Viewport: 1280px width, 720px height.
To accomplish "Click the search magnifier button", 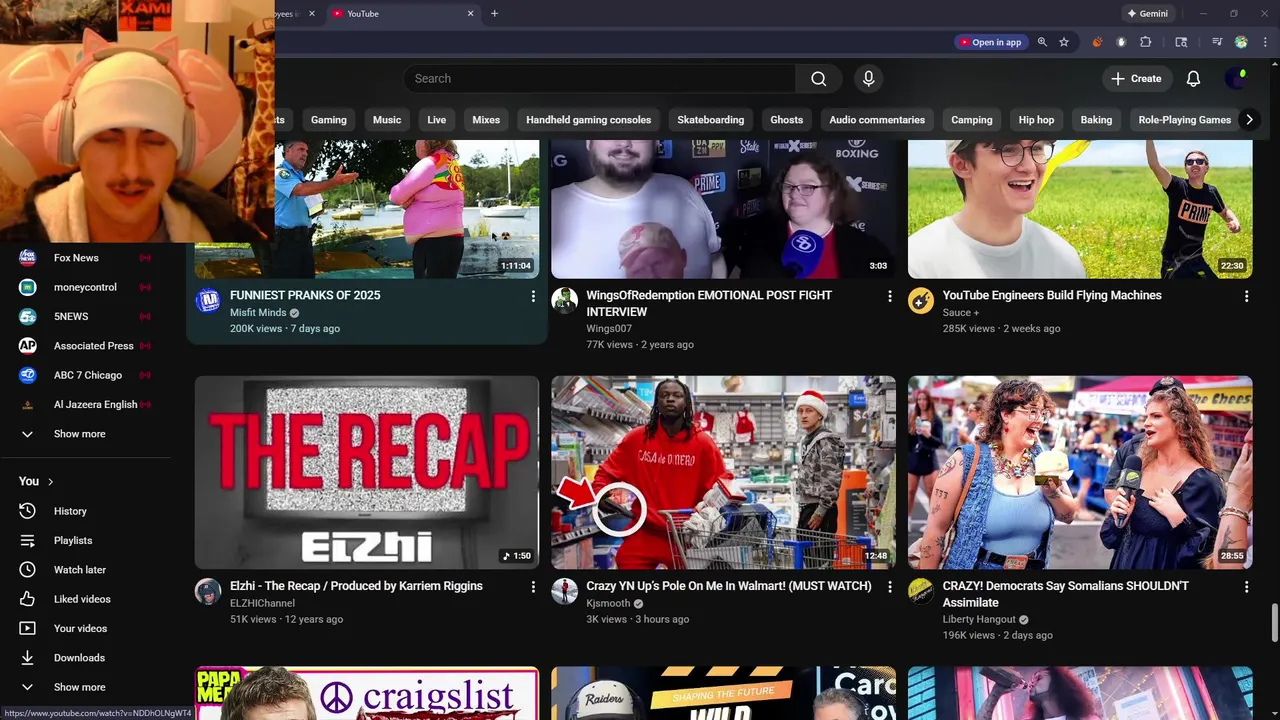I will pos(818,79).
